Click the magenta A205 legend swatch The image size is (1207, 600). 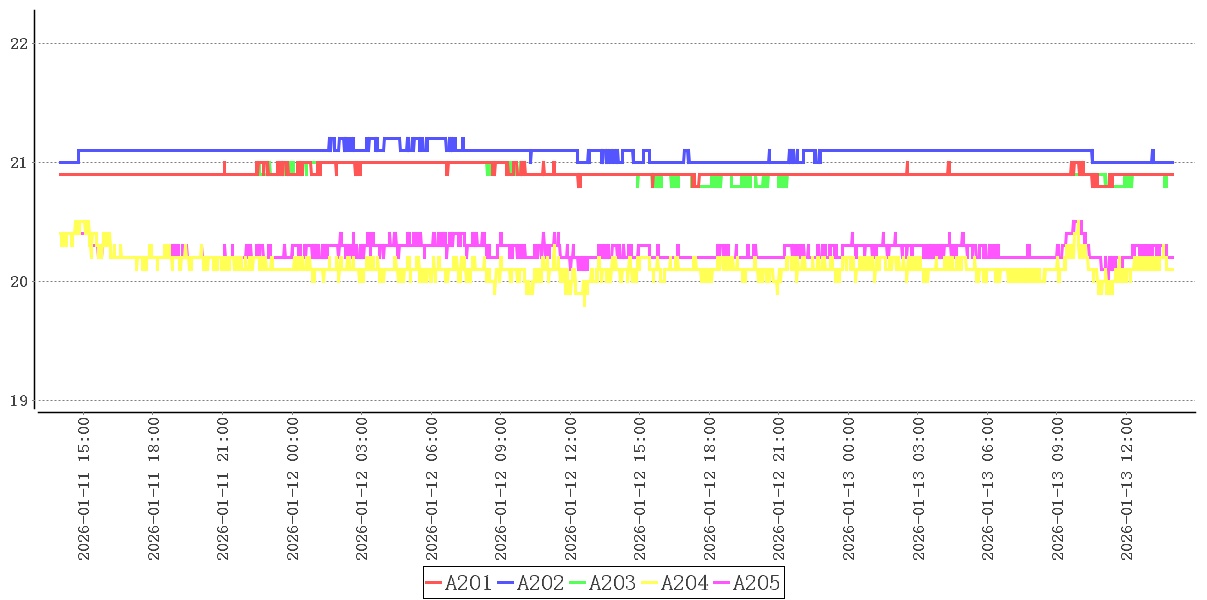[722, 583]
